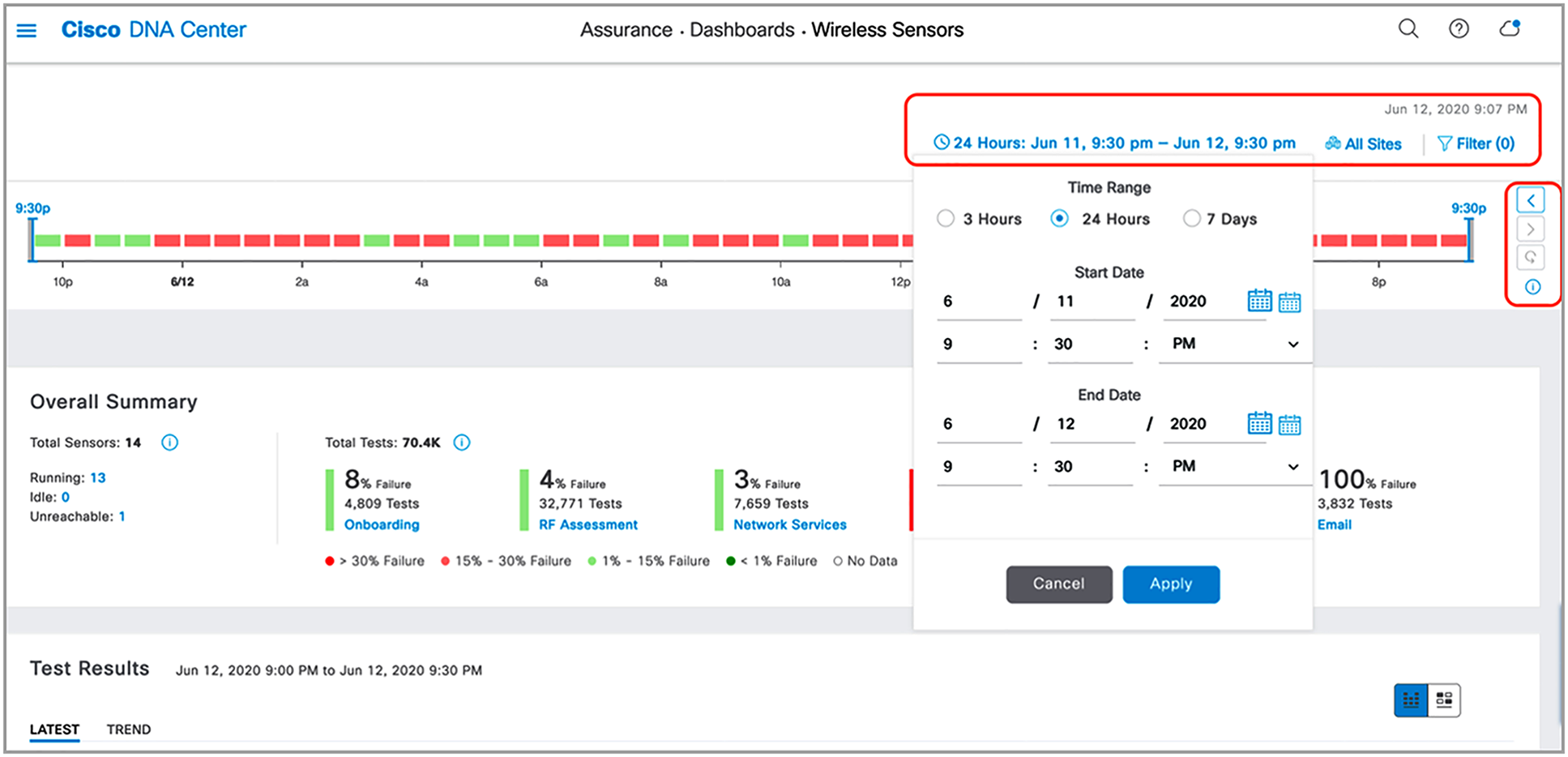Screen dimensions: 1568x757
Task: Open End Date second calendar icon
Action: tap(1289, 425)
